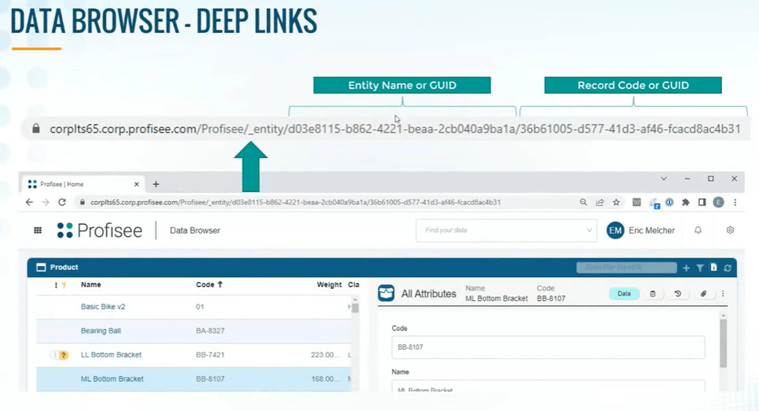Image resolution: width=759 pixels, height=411 pixels.
Task: Click the Code field containing BB-8107
Action: [548, 347]
